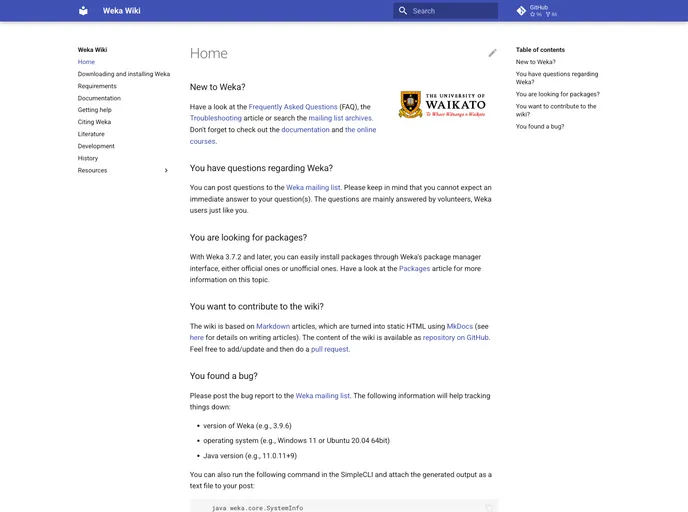The height and width of the screenshot is (512, 688).
Task: Open the mailing list archives link
Action: tap(340, 118)
